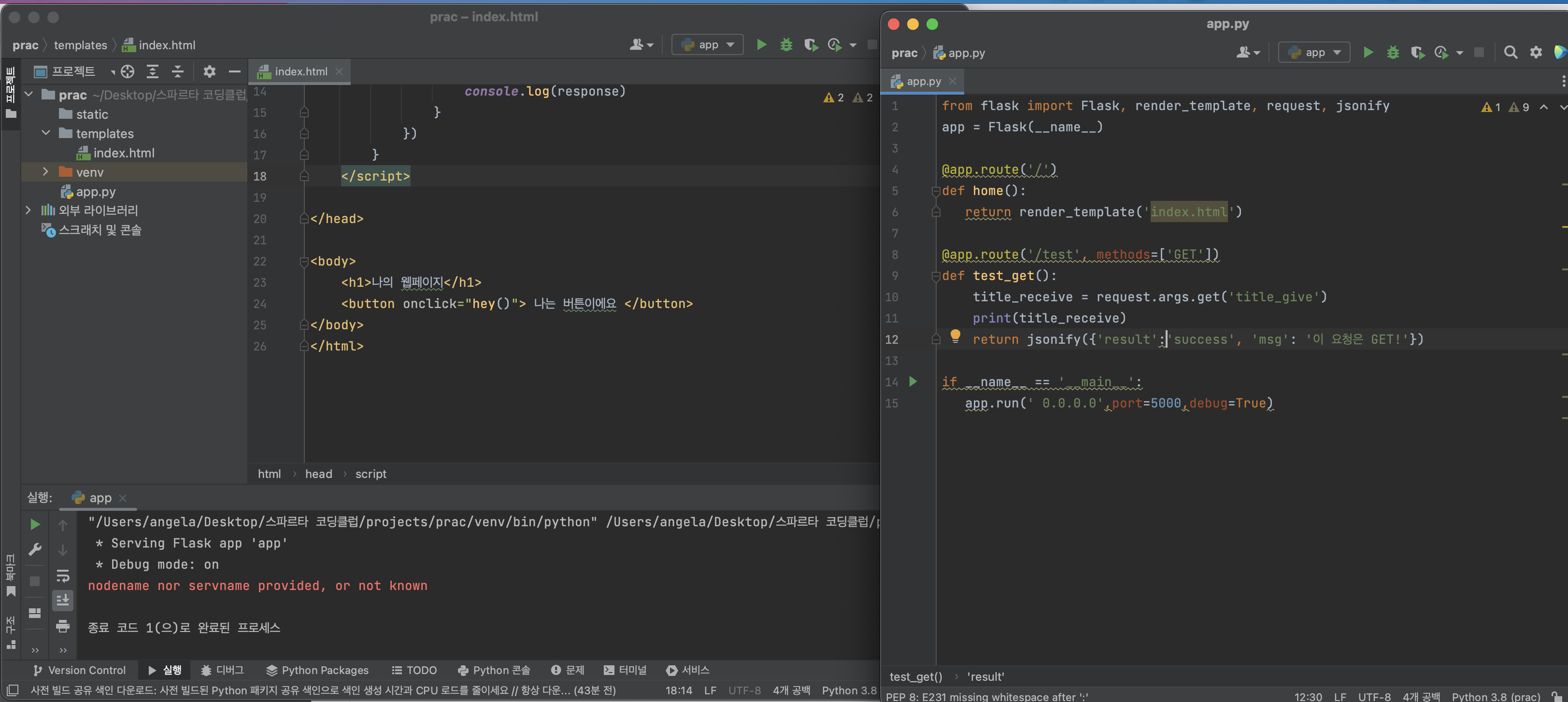
Task: Collapse the prac root folder
Action: point(29,94)
